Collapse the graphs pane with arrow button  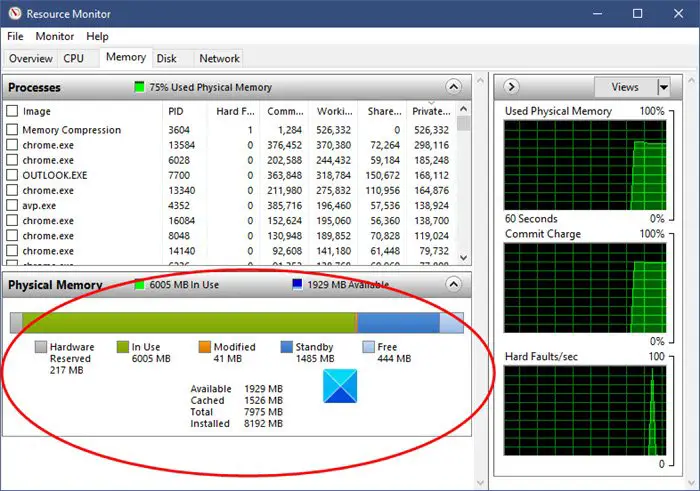(x=511, y=87)
